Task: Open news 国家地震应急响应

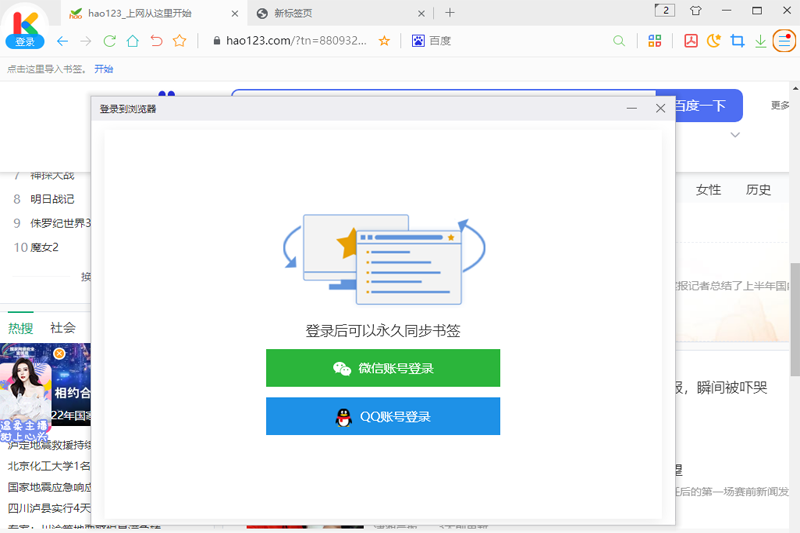Action: [x=49, y=487]
